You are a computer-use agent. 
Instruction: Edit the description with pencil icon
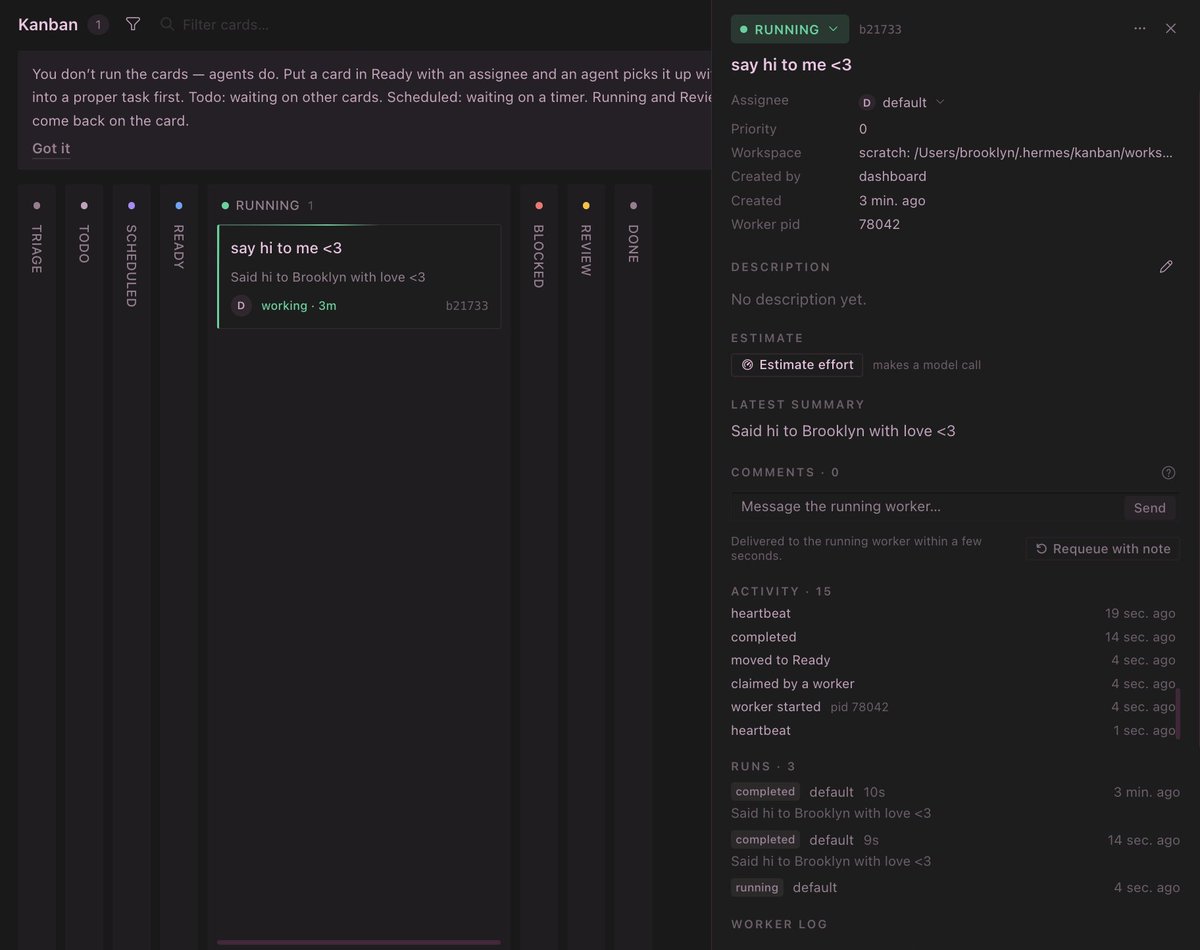(x=1166, y=267)
